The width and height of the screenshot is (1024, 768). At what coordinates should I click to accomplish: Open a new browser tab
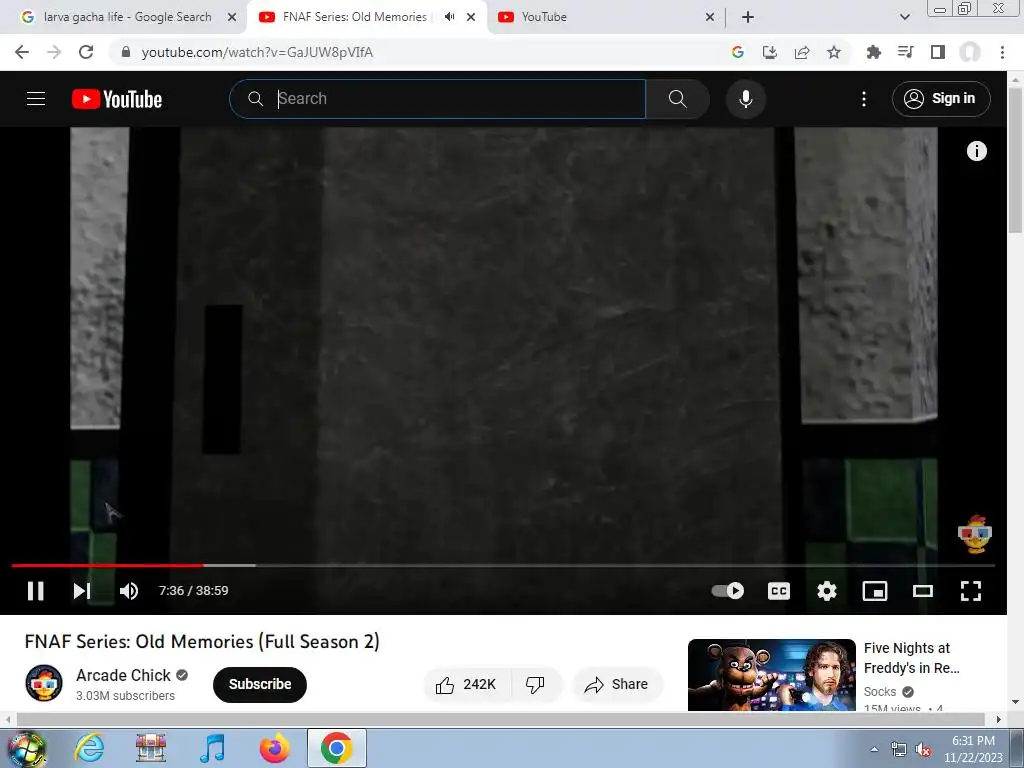(x=748, y=18)
